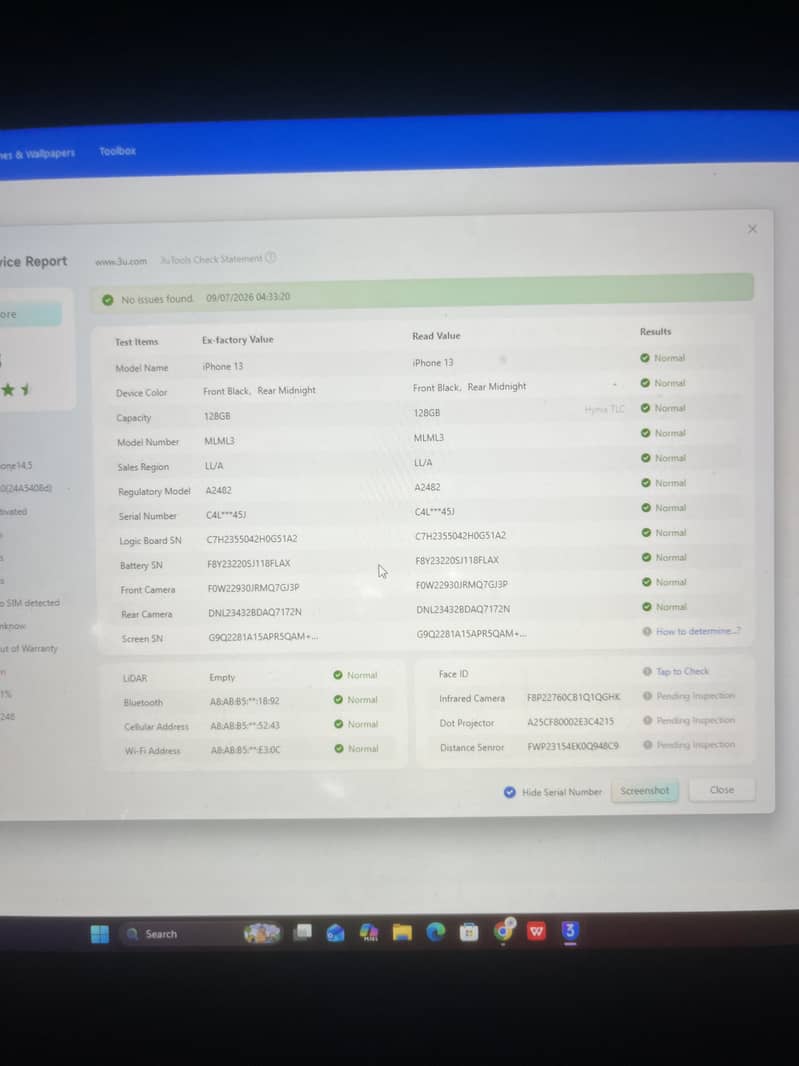The image size is (799, 1066).
Task: Click the Bluetooth Normal status icon
Action: 339,700
